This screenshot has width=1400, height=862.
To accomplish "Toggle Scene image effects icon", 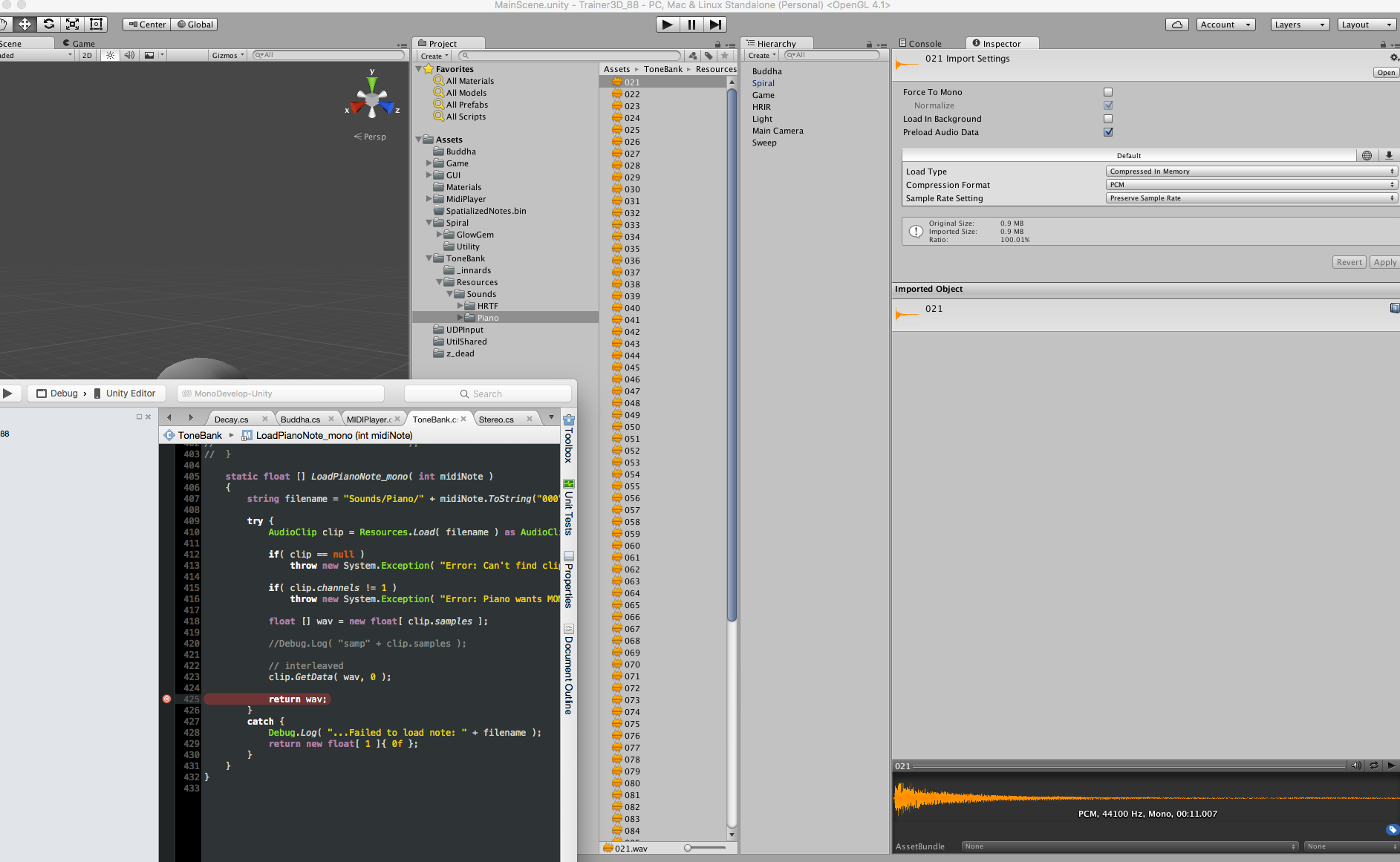I will click(149, 56).
